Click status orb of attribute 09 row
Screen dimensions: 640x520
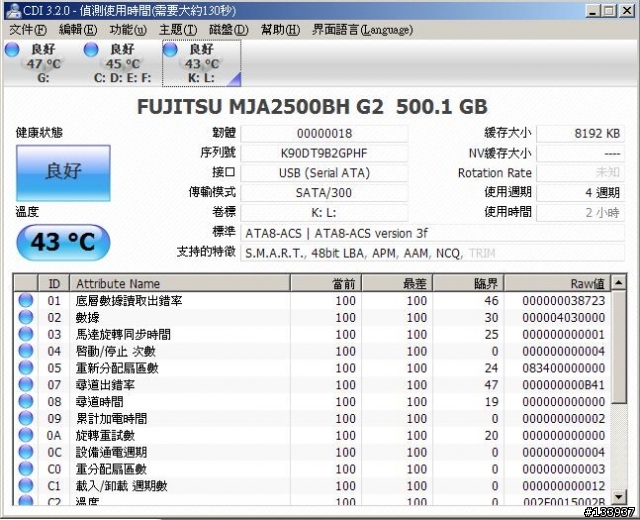(x=26, y=418)
